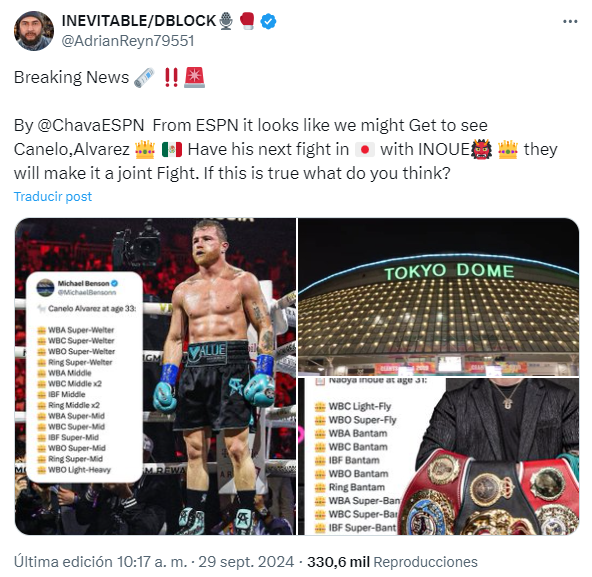Click the red siren emoji
Image resolution: width=592 pixels, height=577 pixels.
click(194, 77)
